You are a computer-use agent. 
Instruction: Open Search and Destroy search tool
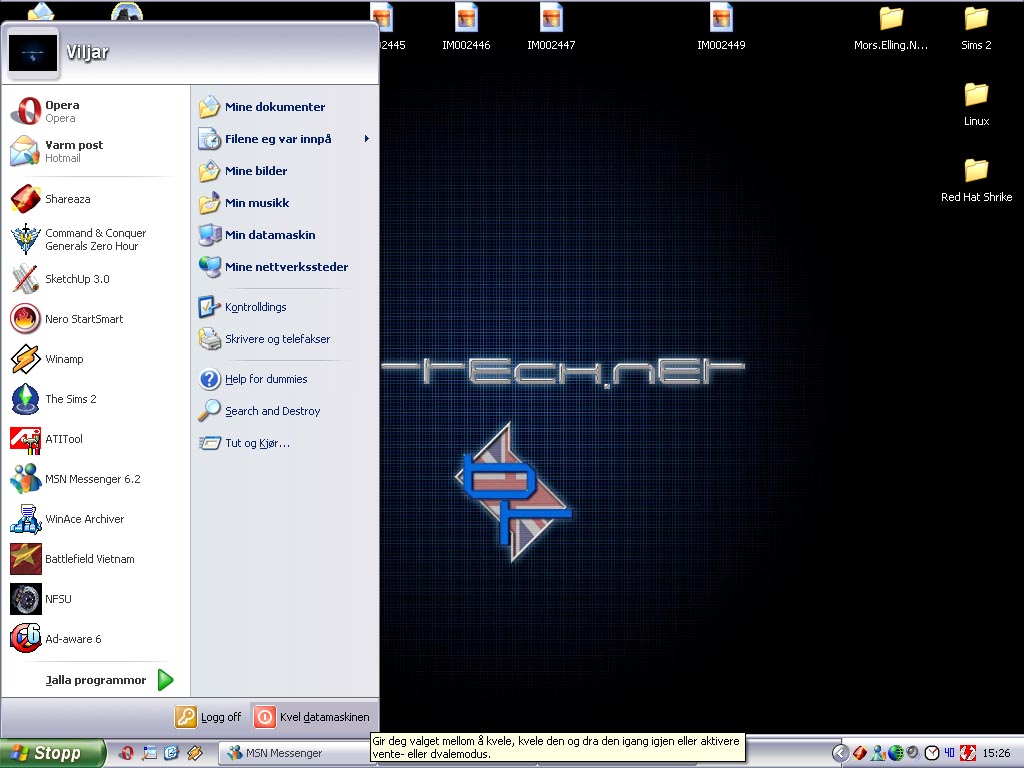(285, 411)
